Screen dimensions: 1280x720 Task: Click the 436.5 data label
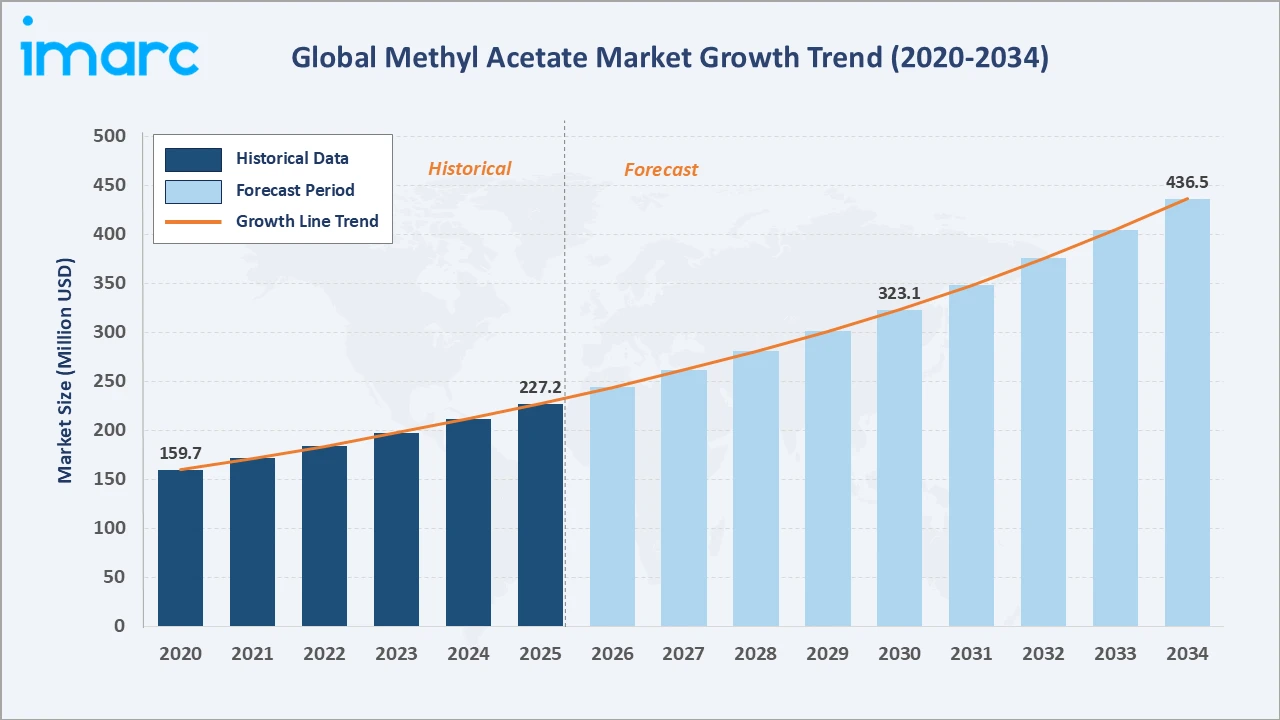(x=1187, y=182)
